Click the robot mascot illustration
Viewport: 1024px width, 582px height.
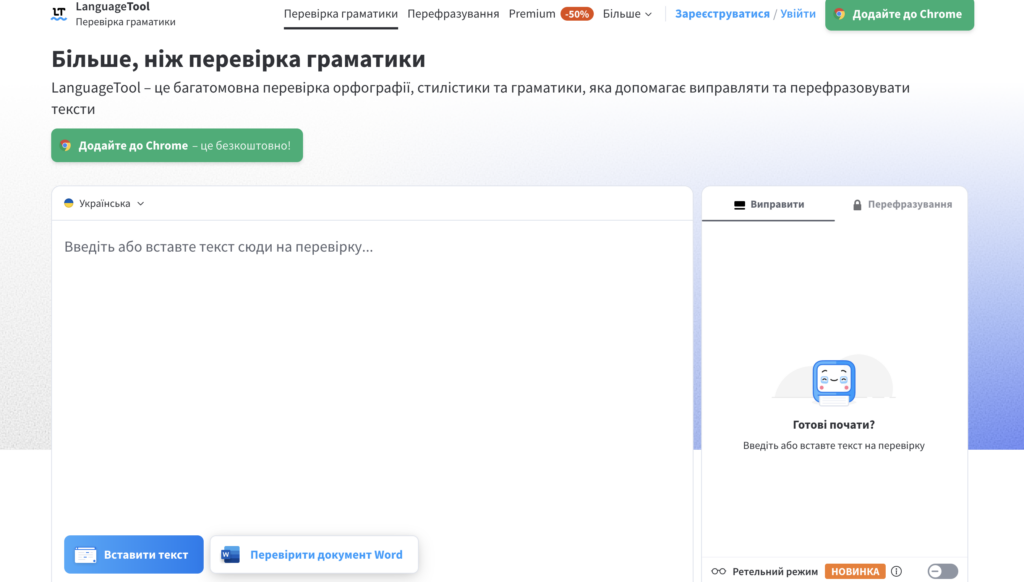tap(833, 382)
